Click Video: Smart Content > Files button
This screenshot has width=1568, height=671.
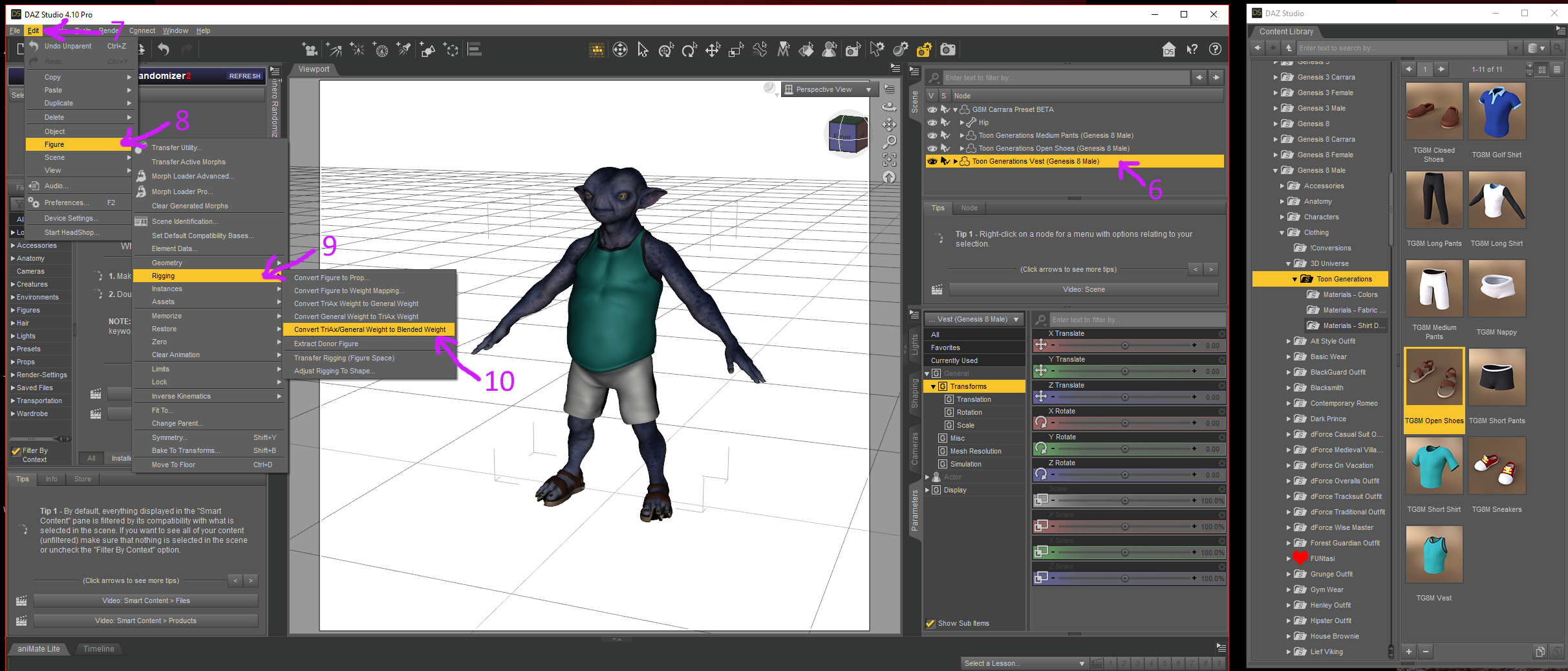pos(145,600)
